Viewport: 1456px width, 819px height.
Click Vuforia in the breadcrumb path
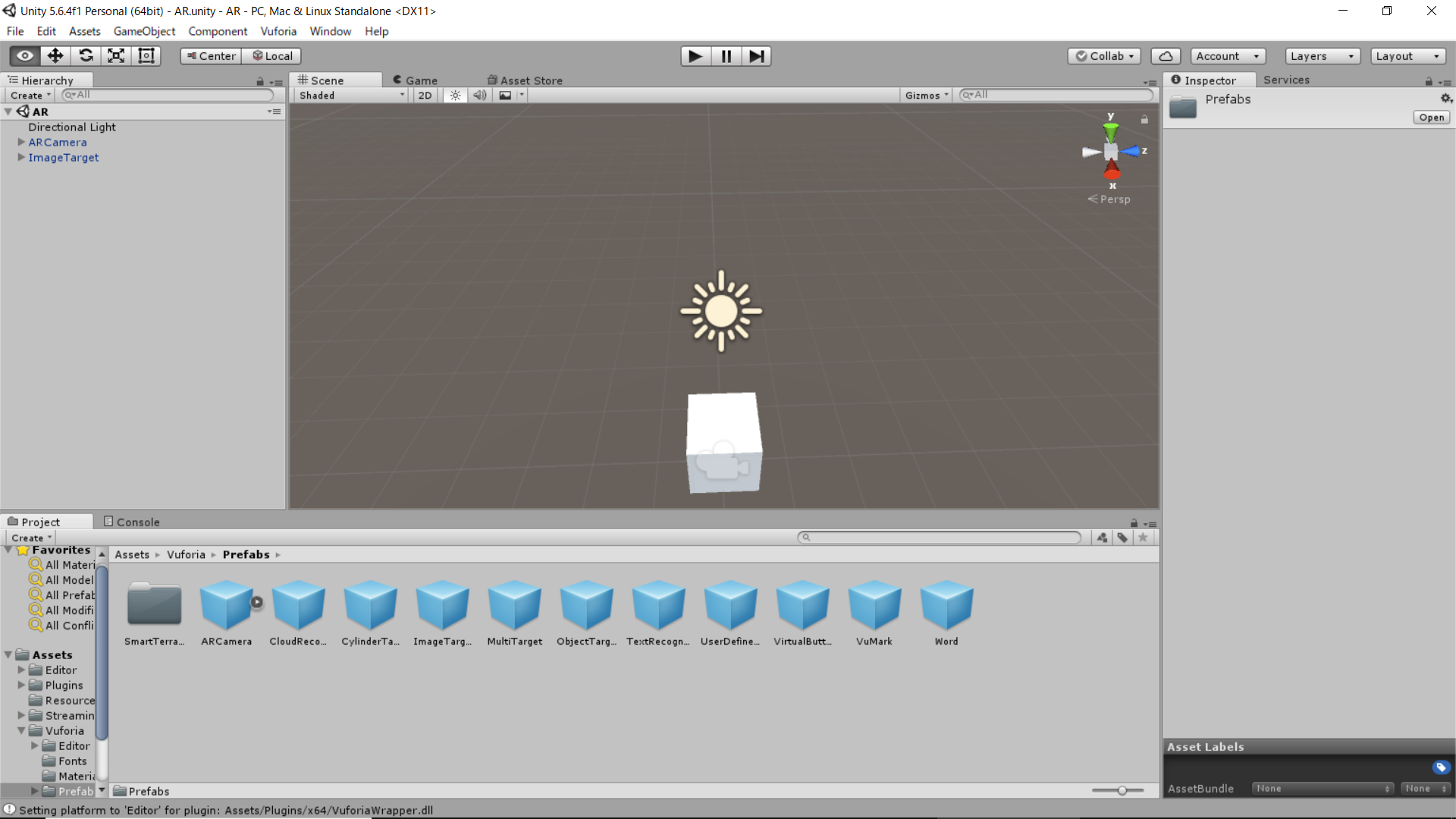point(186,554)
